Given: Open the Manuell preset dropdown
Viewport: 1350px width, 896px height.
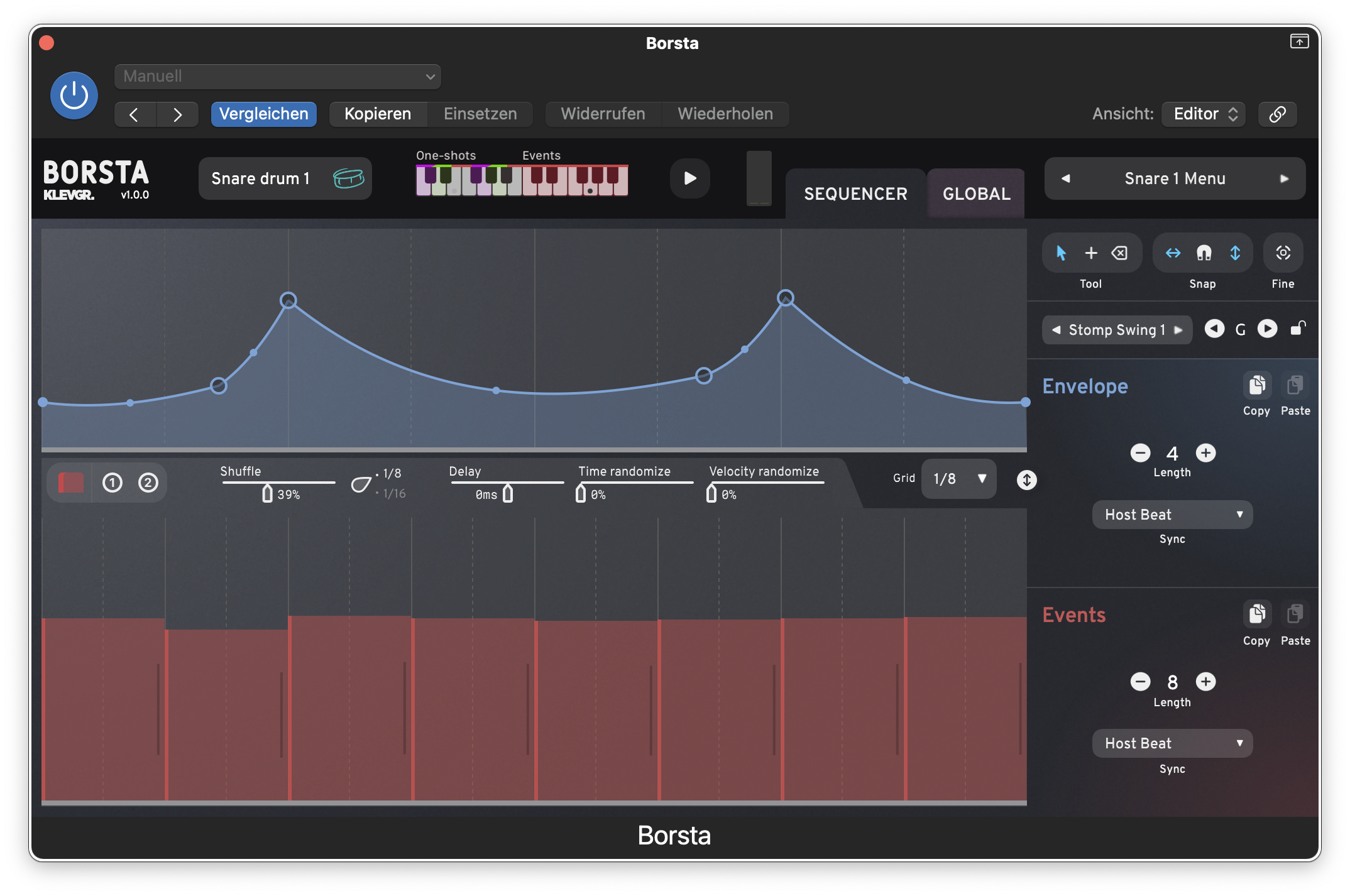Looking at the screenshot, I should click(x=277, y=77).
